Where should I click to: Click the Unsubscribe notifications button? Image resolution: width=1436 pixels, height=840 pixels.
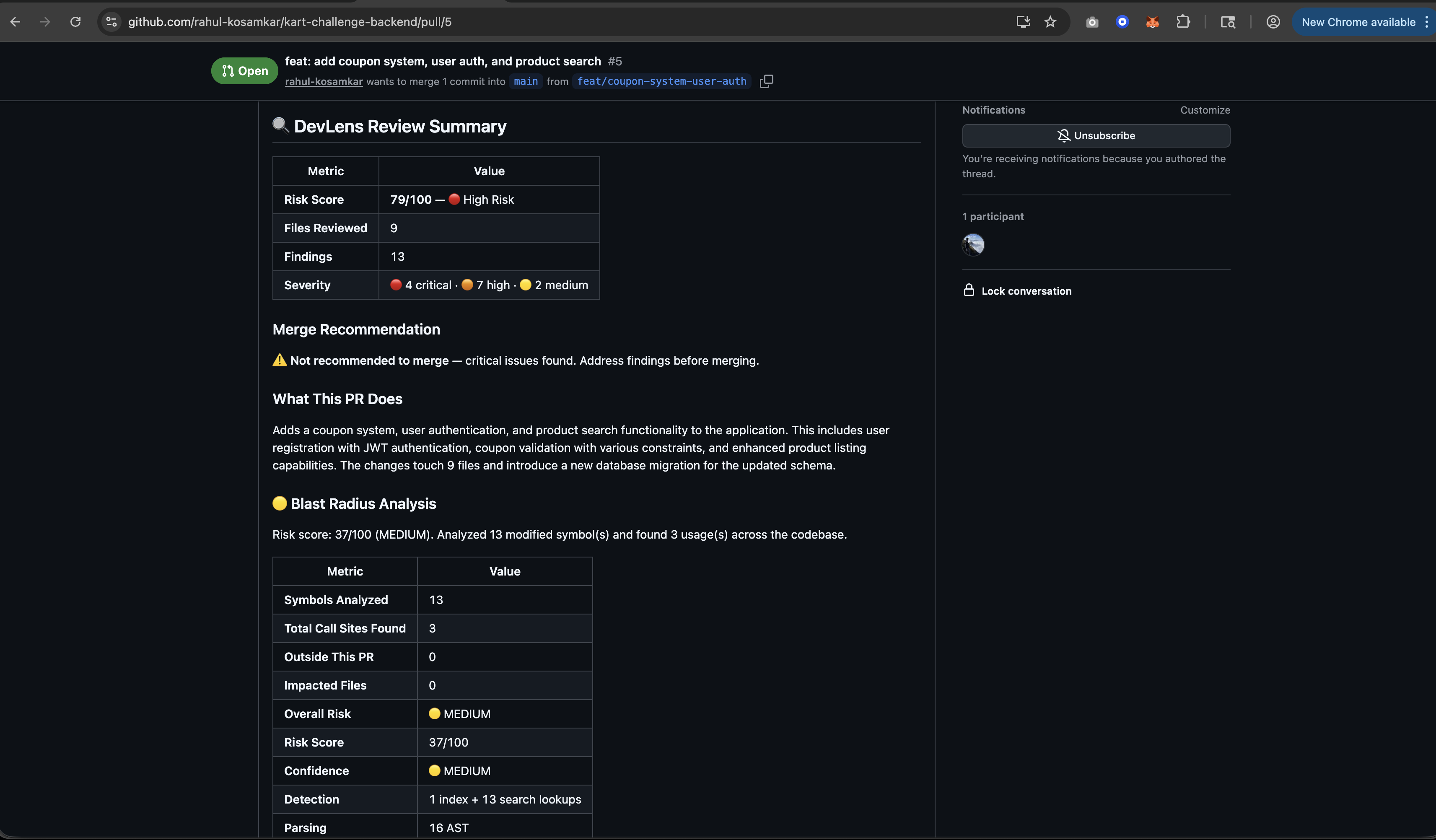[x=1095, y=136]
